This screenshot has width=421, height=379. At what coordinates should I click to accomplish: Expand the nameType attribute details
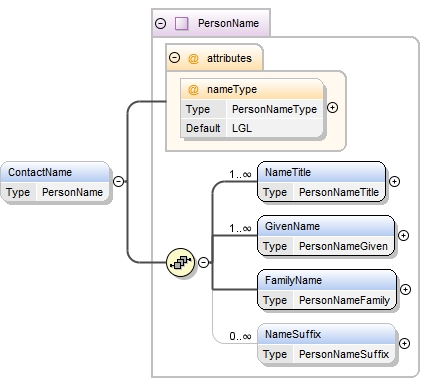click(332, 108)
